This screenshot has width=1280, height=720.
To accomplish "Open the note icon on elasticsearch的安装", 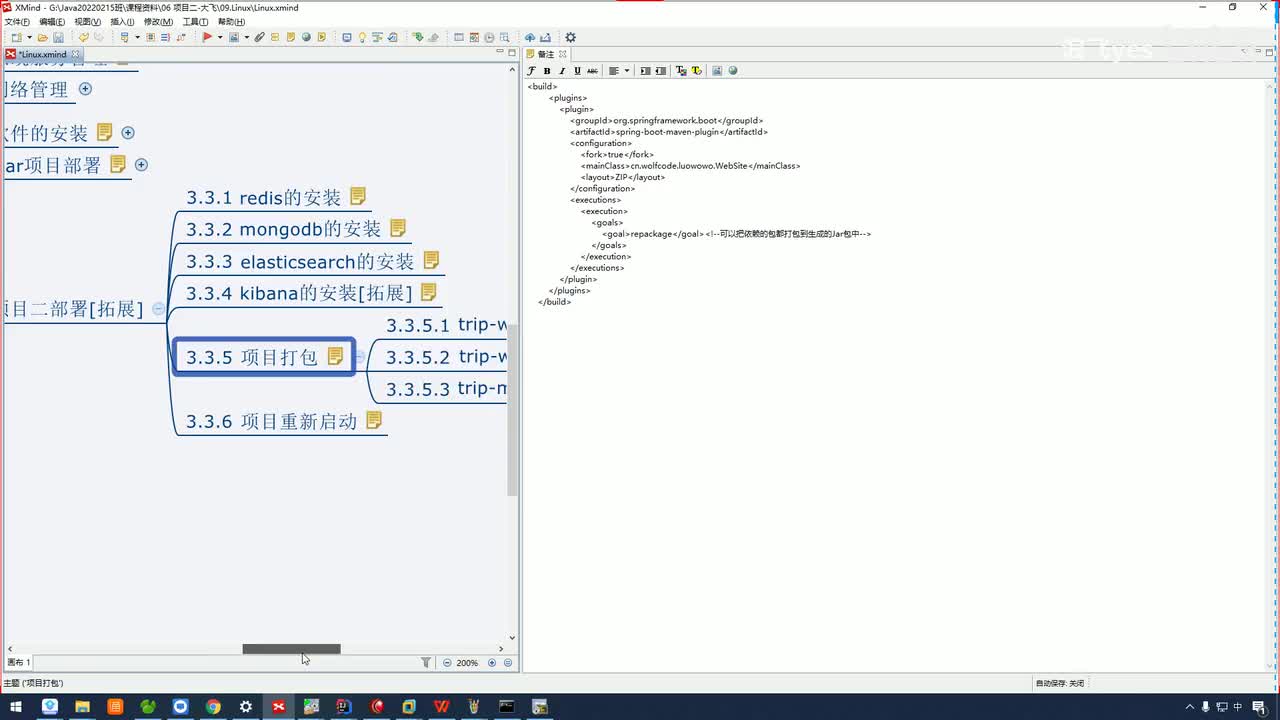I will (431, 260).
